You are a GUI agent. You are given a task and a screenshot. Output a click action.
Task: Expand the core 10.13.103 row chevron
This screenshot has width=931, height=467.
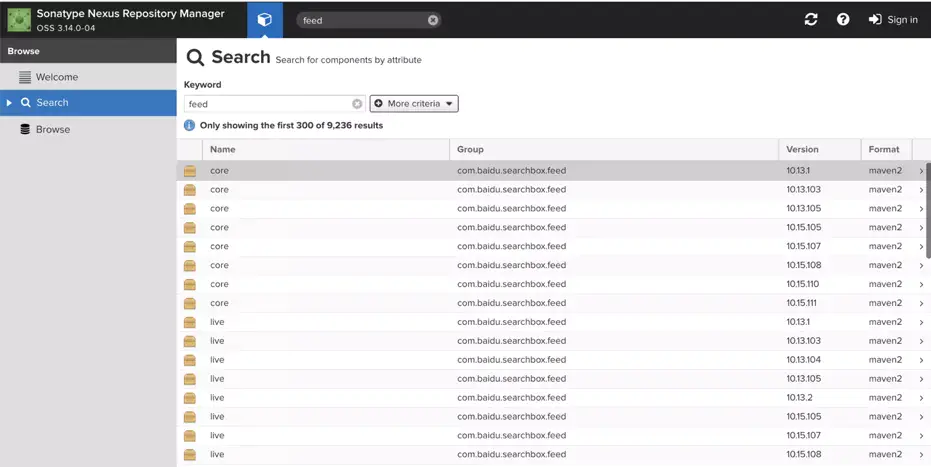(x=921, y=190)
